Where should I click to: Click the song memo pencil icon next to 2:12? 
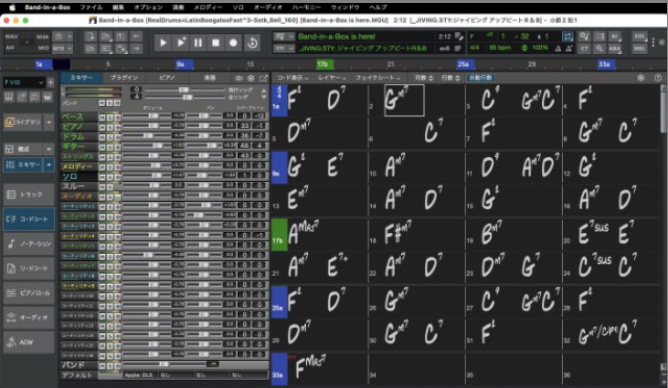tap(458, 37)
